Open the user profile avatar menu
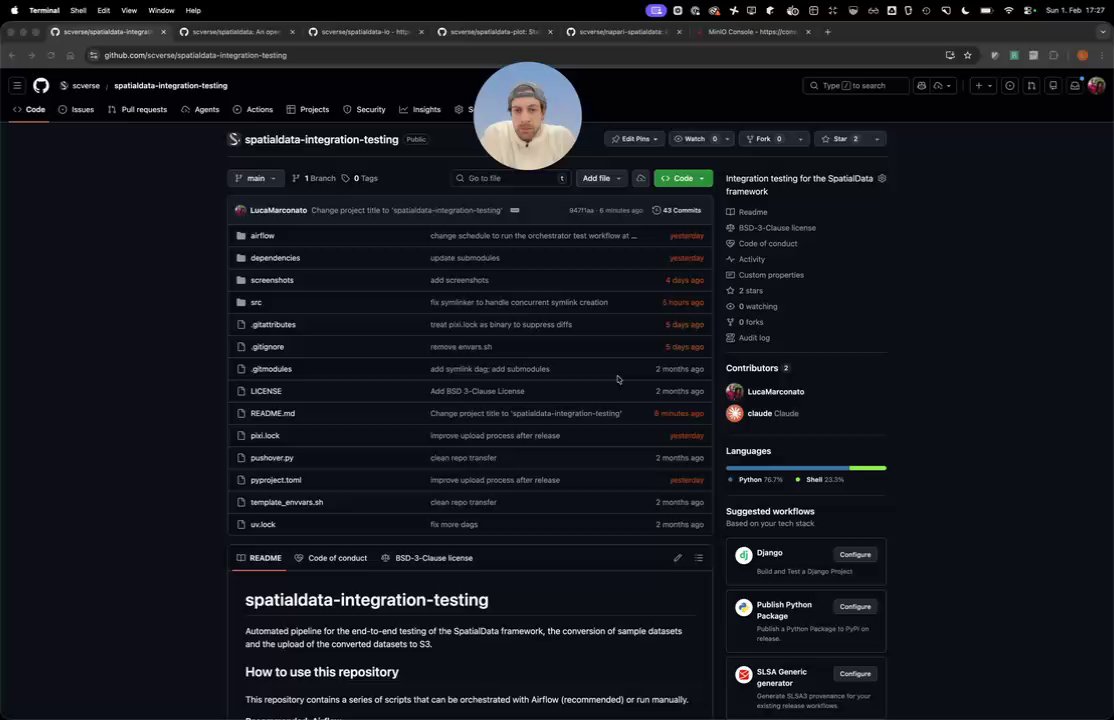Image resolution: width=1114 pixels, height=720 pixels. pyautogui.click(x=1096, y=85)
